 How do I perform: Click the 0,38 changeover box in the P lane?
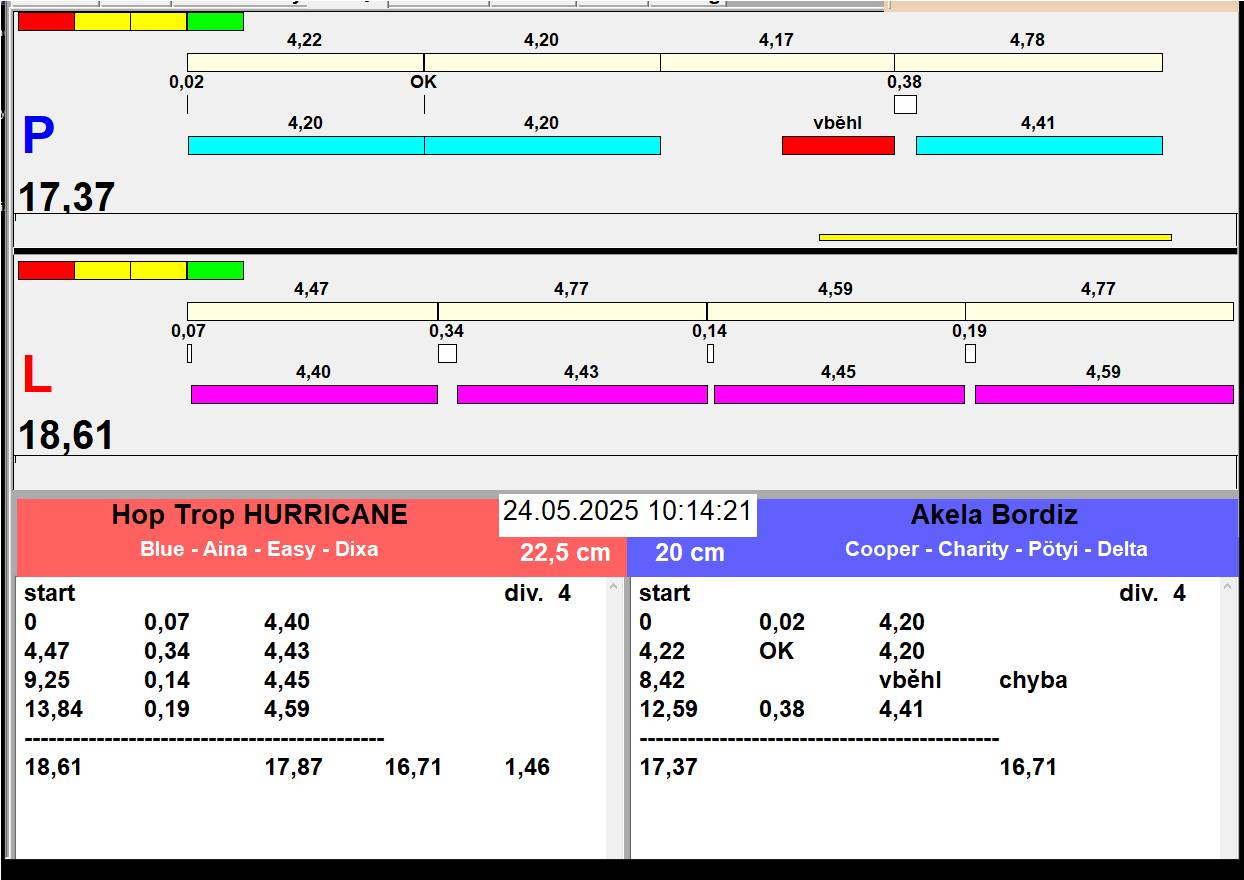point(905,104)
